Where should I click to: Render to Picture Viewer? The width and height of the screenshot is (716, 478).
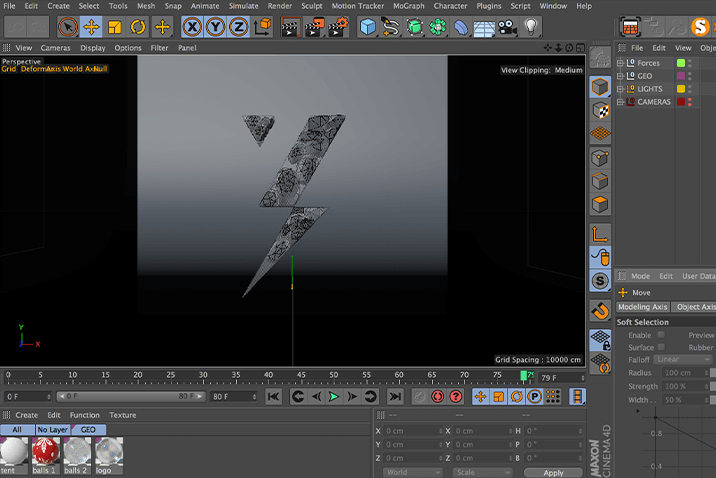(314, 27)
